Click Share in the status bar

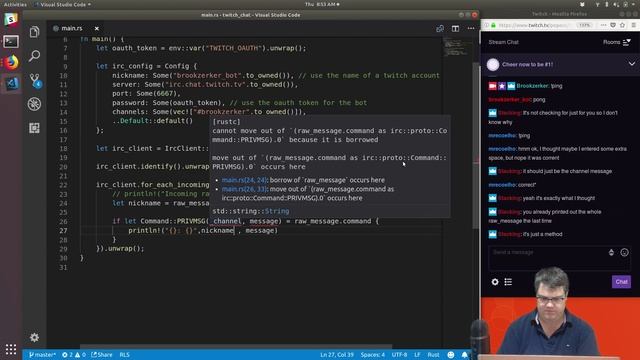pos(102,355)
